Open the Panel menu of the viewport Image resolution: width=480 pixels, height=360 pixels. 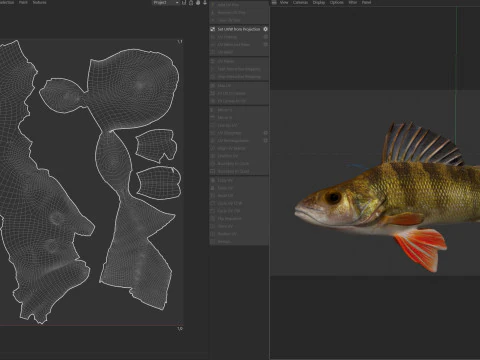click(366, 2)
